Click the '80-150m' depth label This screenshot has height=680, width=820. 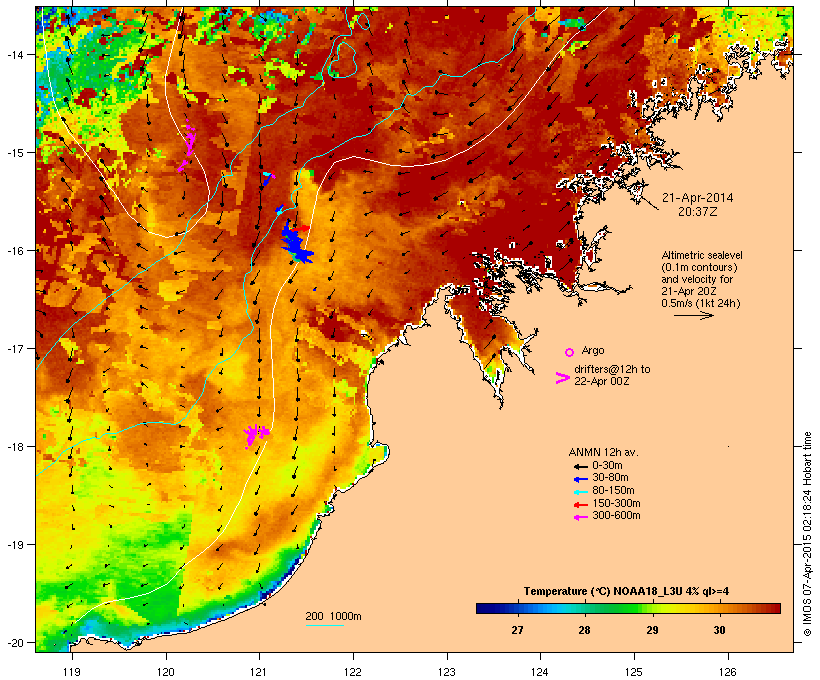pos(613,491)
